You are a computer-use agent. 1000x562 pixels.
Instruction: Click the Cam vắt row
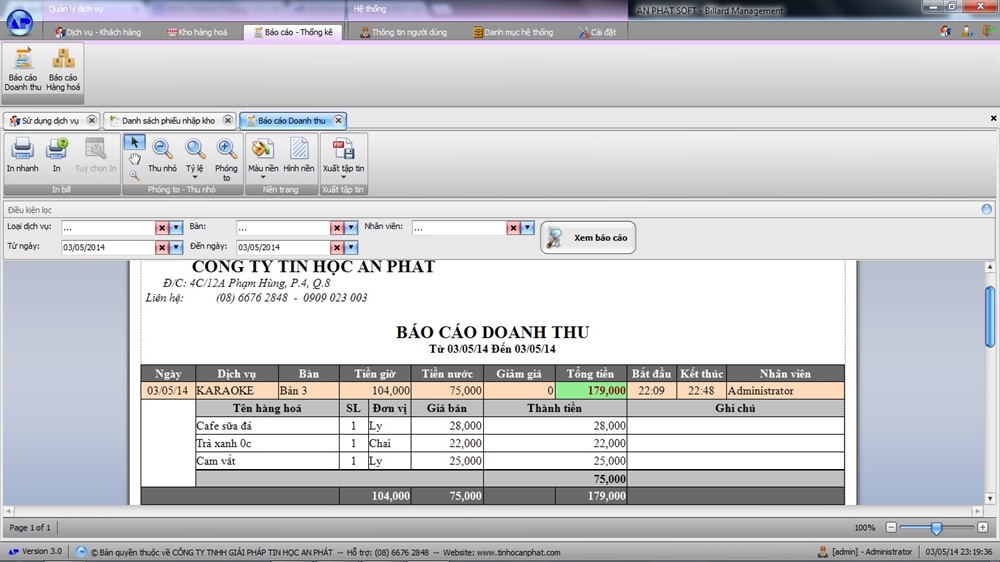[520, 461]
